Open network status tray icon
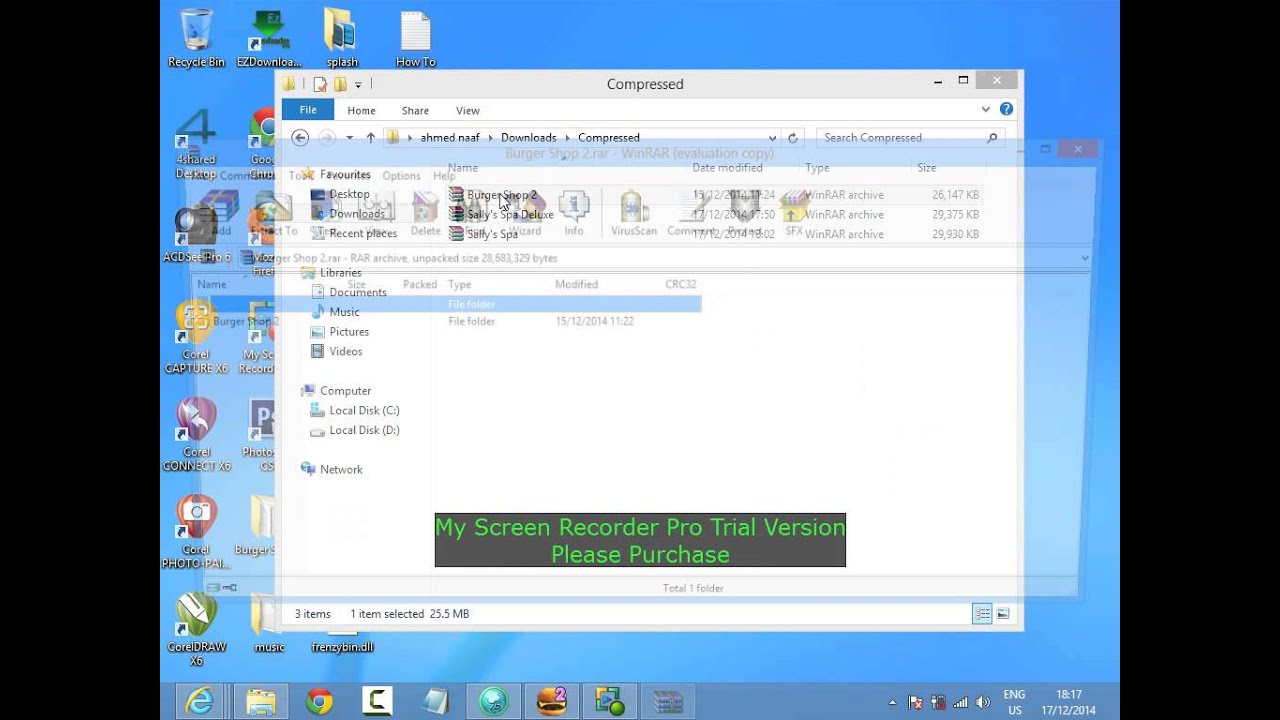This screenshot has height=720, width=1280. (x=960, y=703)
